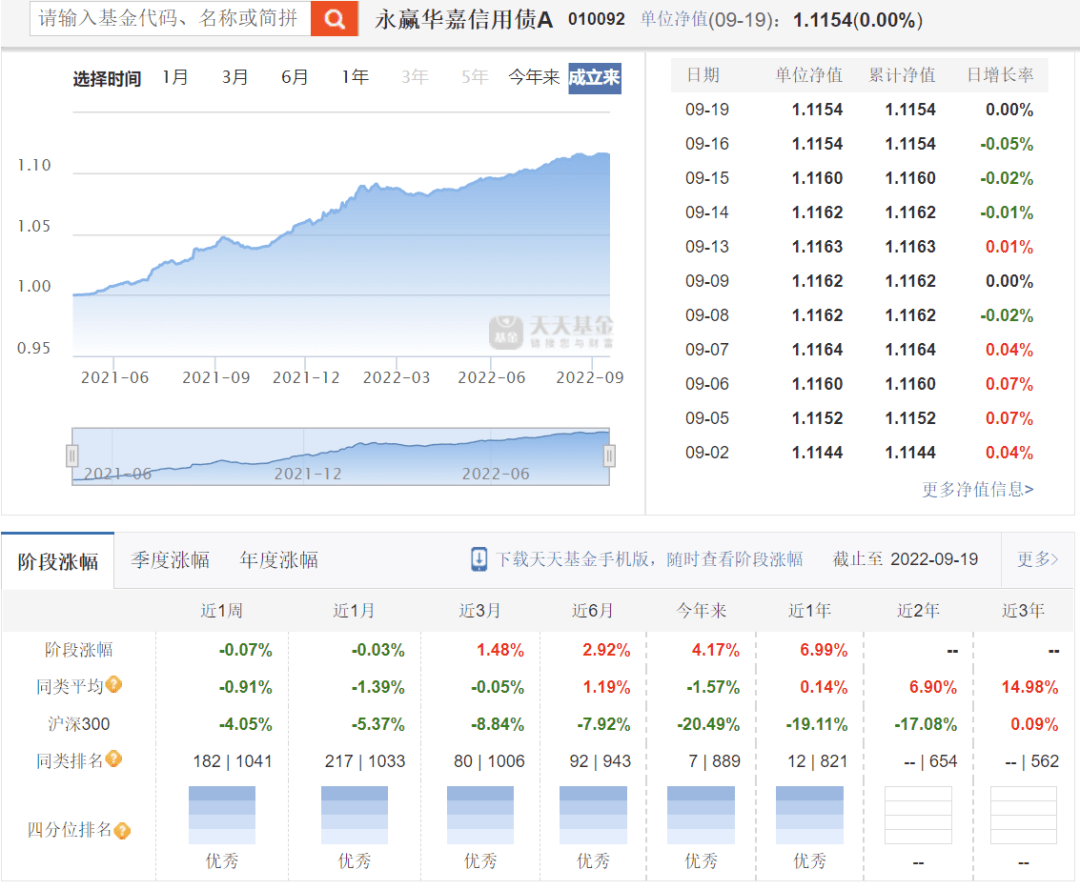Click the 截止至 2022-09-19 date text

tap(905, 559)
